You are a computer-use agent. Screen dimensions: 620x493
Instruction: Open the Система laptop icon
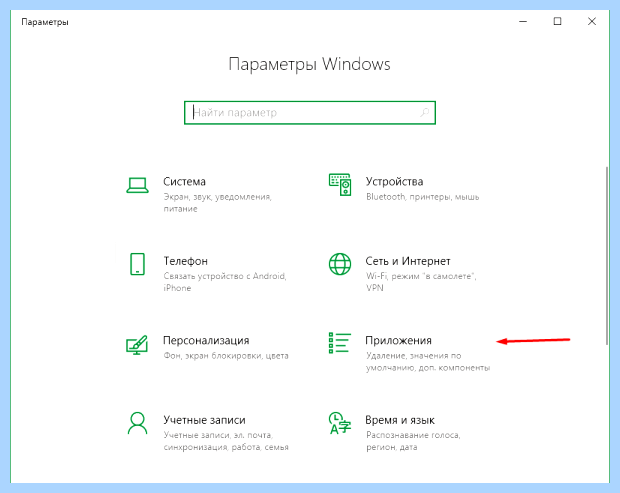pos(137,185)
